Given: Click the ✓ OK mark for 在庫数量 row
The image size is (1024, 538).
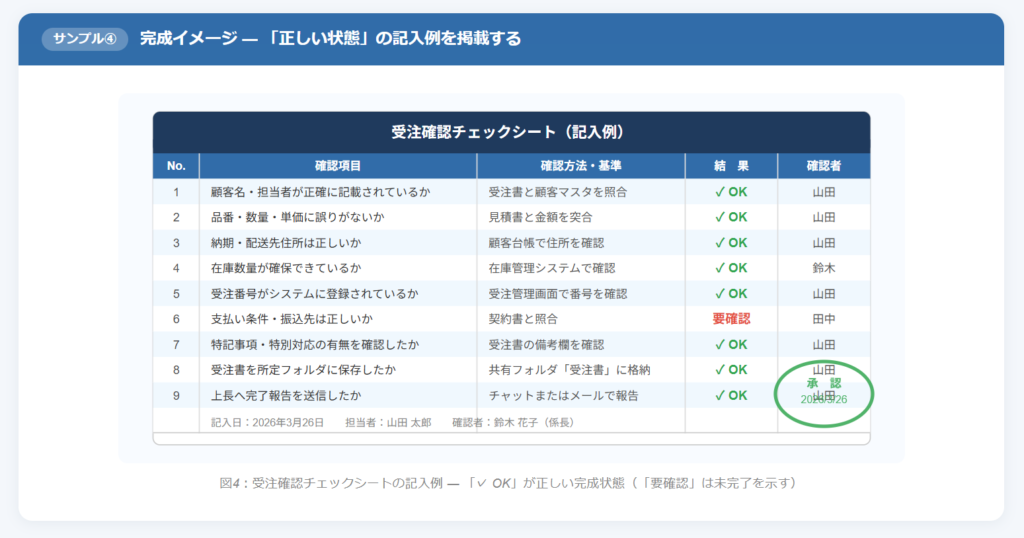Looking at the screenshot, I should coord(731,268).
